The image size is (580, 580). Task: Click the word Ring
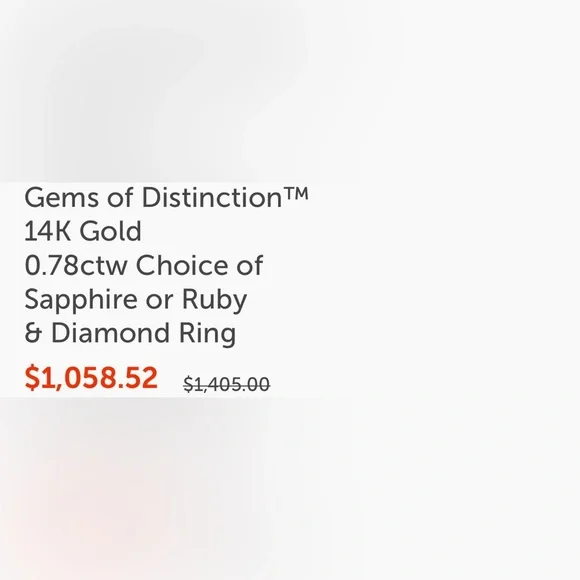pyautogui.click(x=208, y=334)
